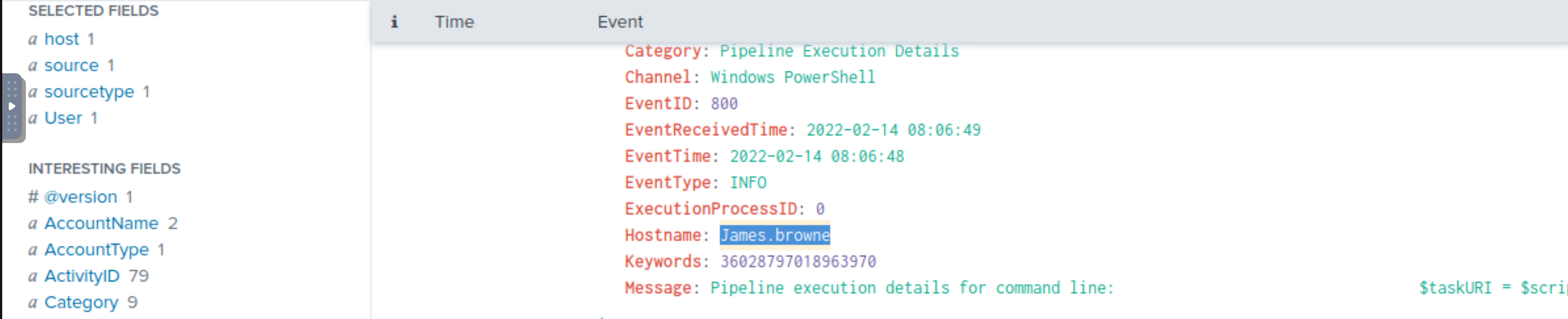This screenshot has height=319, width=1568.
Task: Click the INTERESTING FIELDS heading
Action: click(104, 169)
